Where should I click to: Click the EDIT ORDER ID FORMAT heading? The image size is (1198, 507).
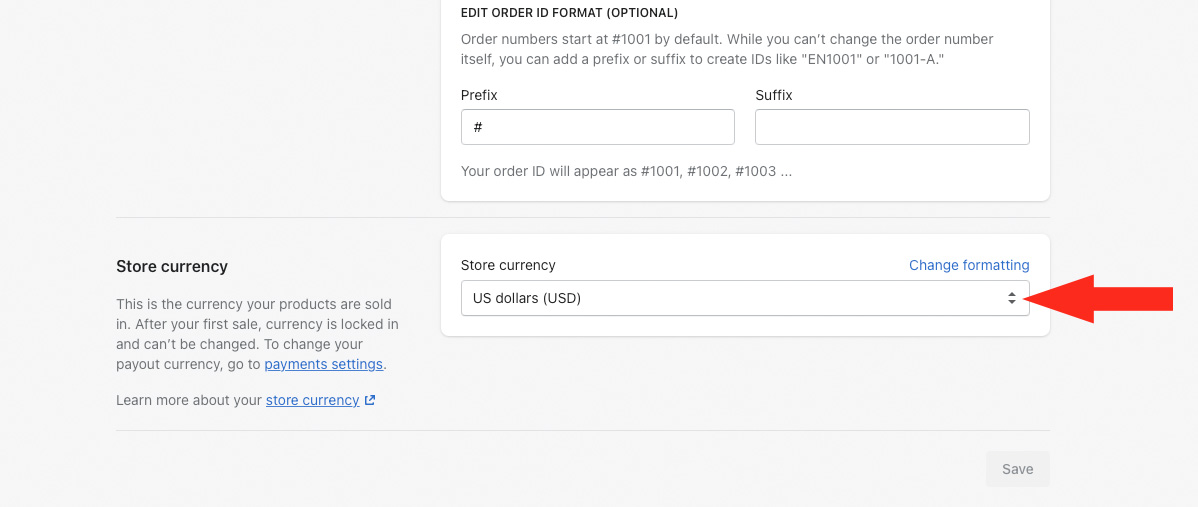pos(569,13)
